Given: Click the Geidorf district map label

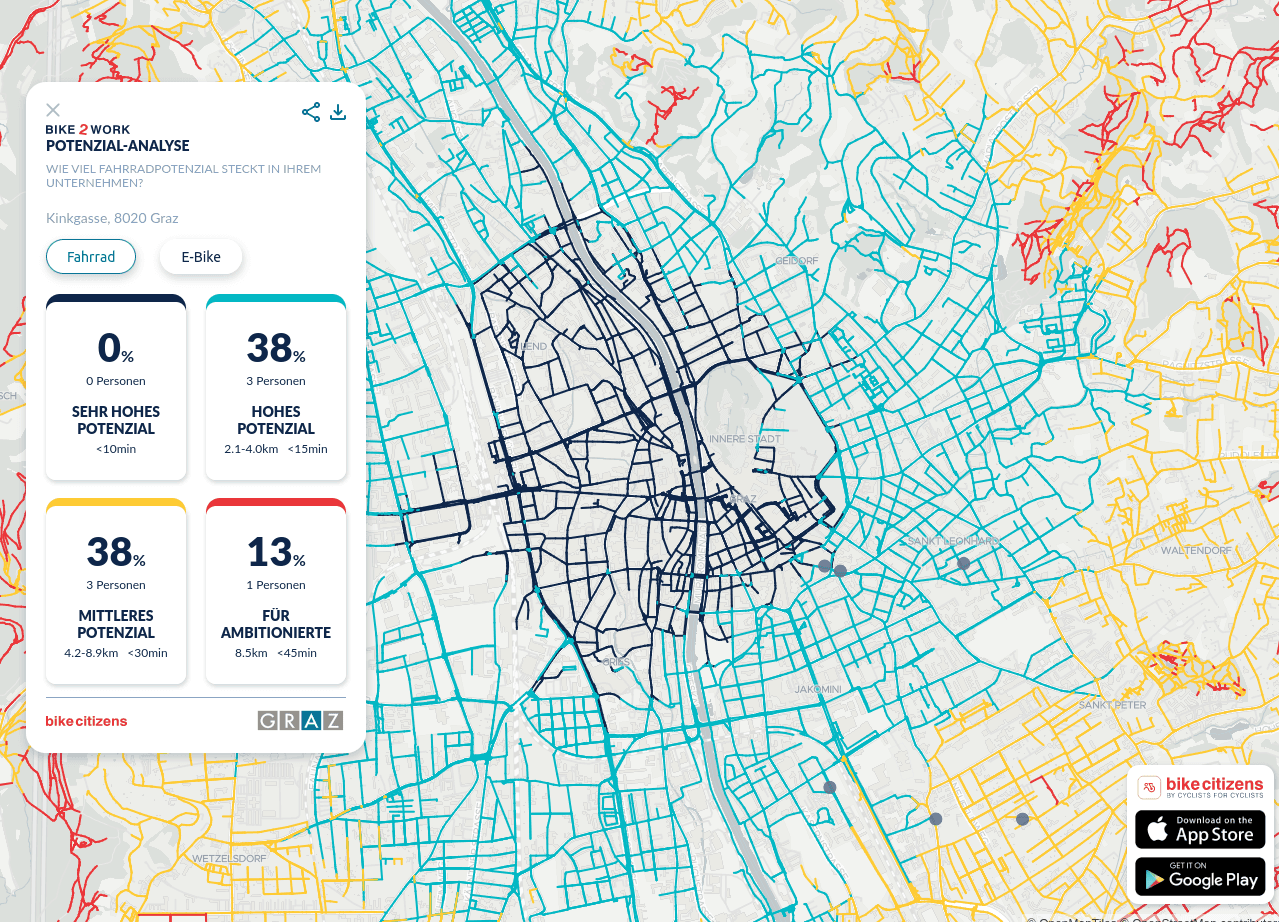Looking at the screenshot, I should click(797, 261).
